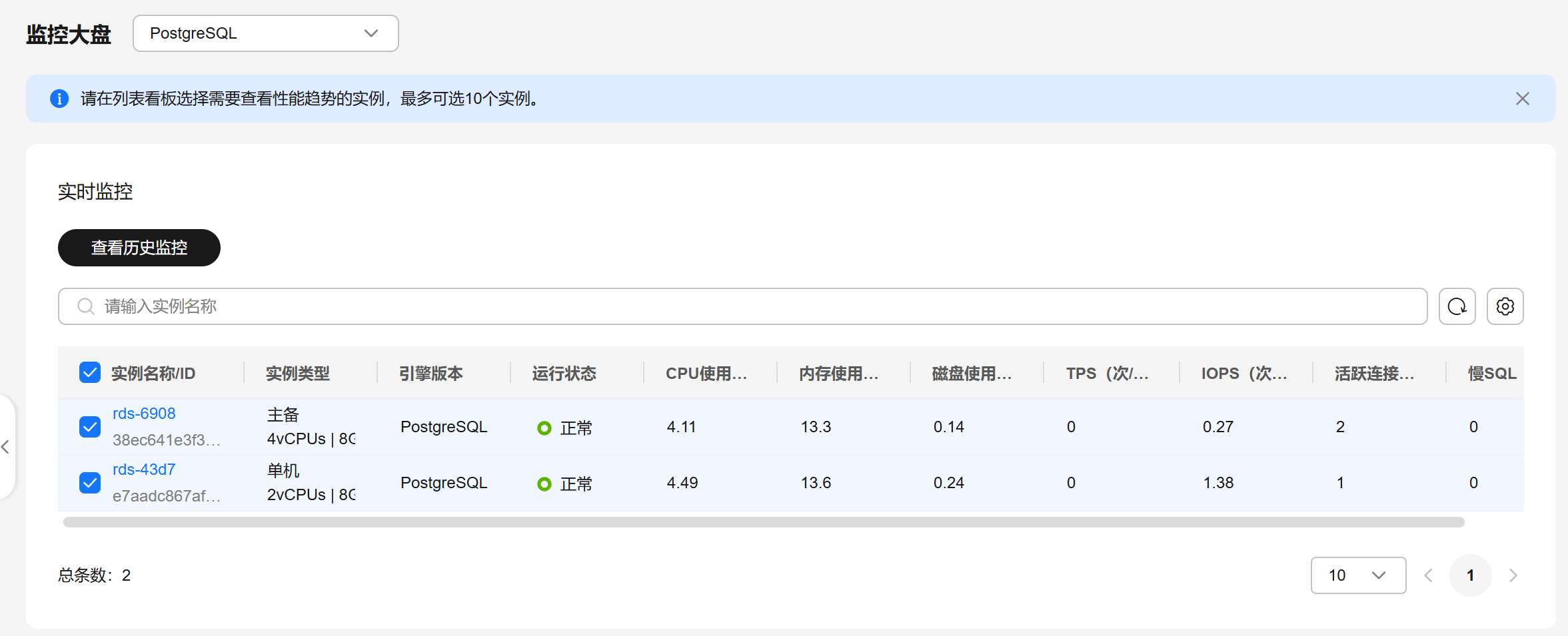Go to the previous page arrow
Viewport: 1568px width, 636px height.
1428,575
